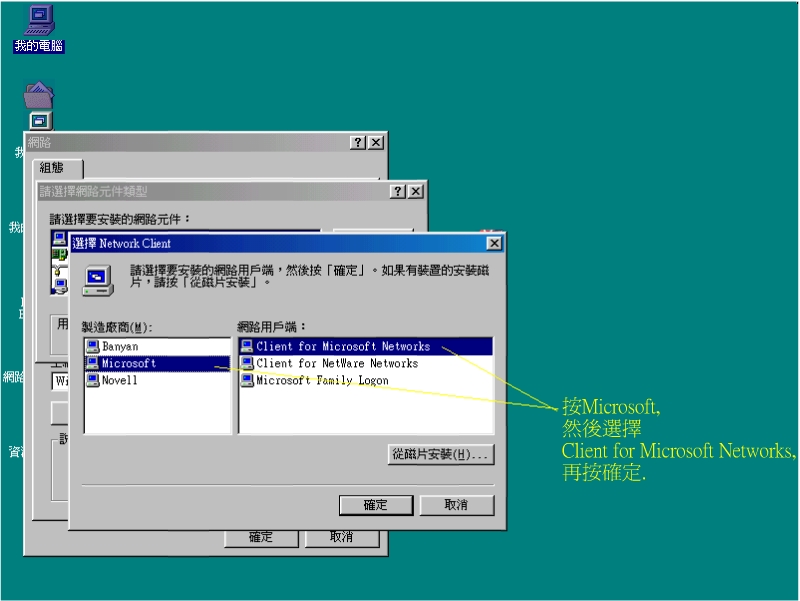Select Banyan in the manufacturer list
800x601 pixels.
coord(158,346)
